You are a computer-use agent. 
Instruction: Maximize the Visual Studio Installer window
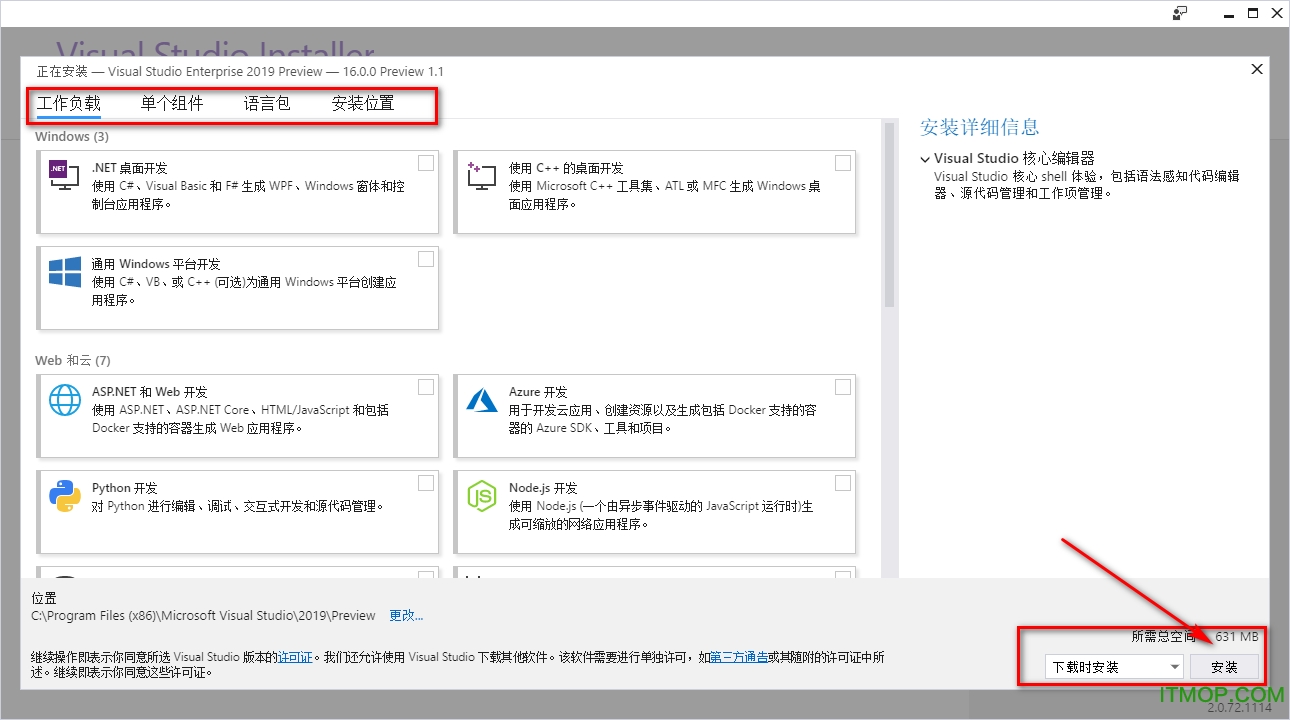(x=1254, y=13)
